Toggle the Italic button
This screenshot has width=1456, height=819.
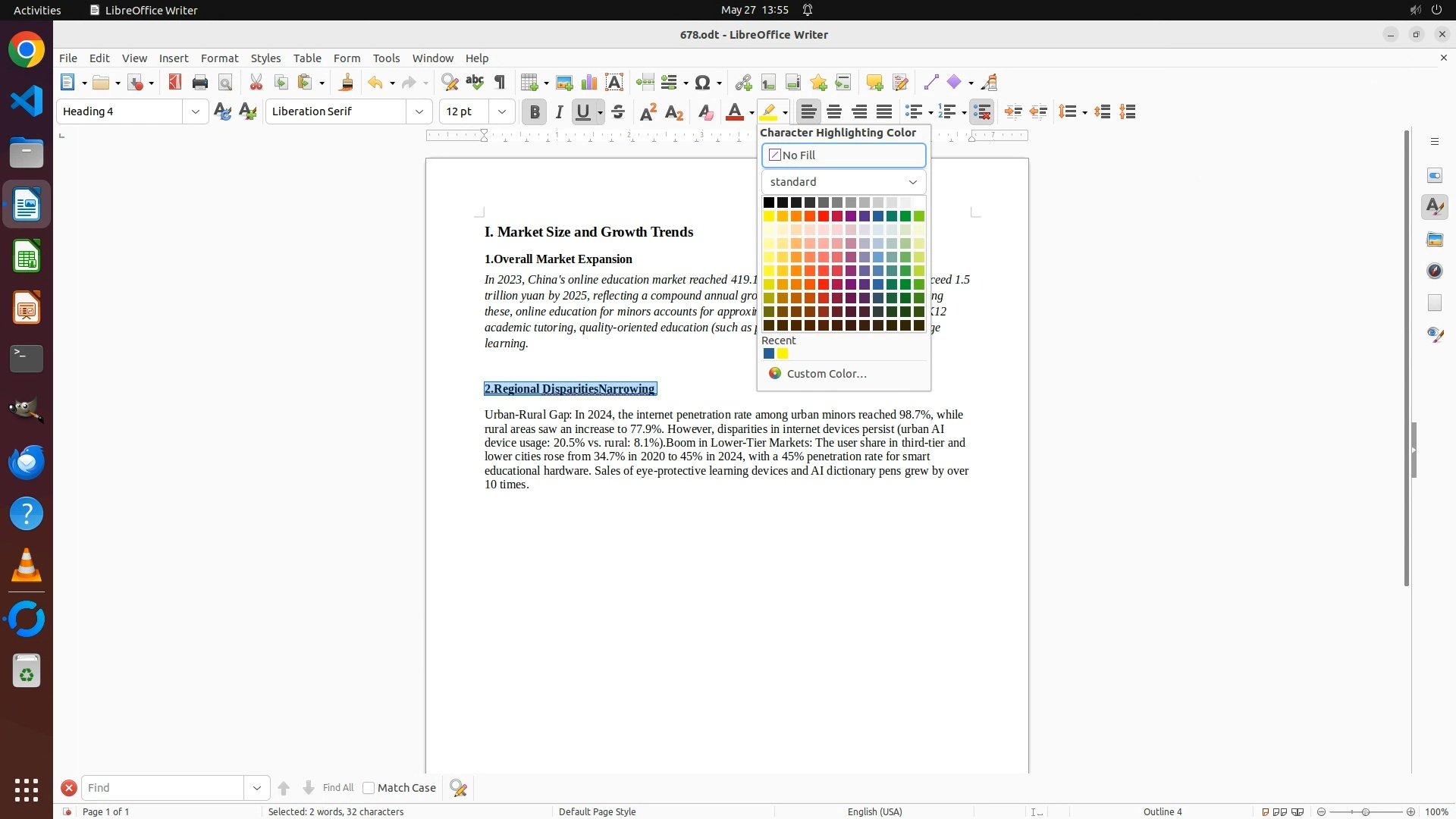tap(560, 112)
